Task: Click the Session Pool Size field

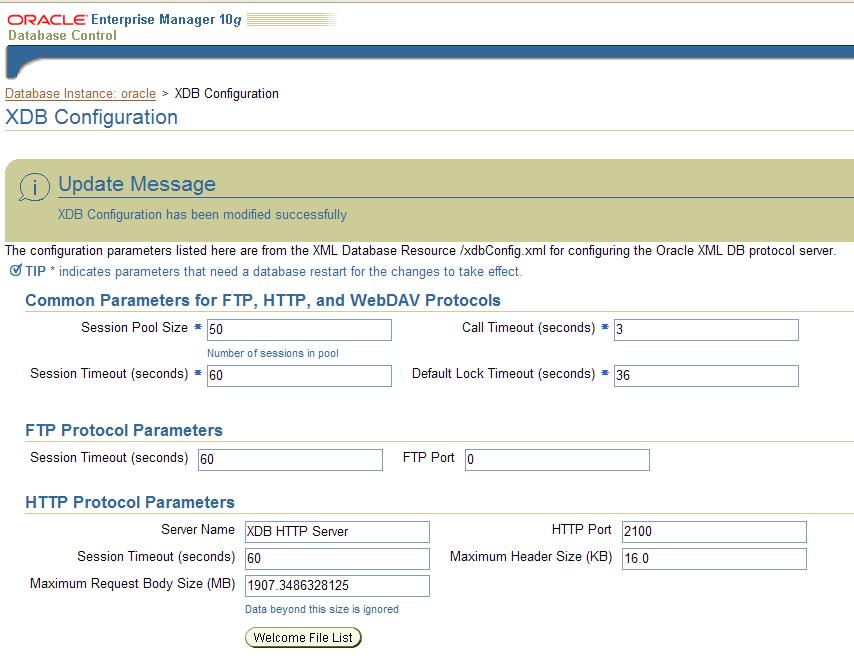Action: click(299, 330)
